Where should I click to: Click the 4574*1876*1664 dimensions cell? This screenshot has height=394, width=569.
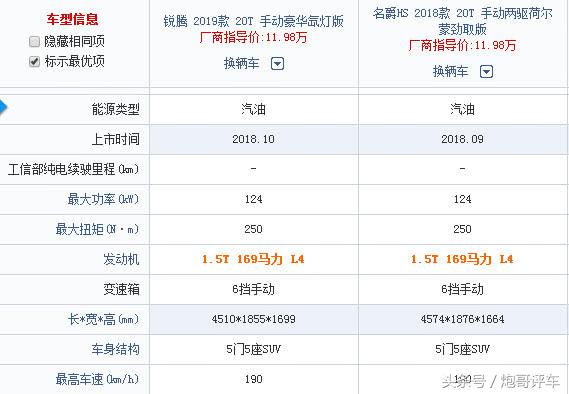pyautogui.click(x=462, y=319)
